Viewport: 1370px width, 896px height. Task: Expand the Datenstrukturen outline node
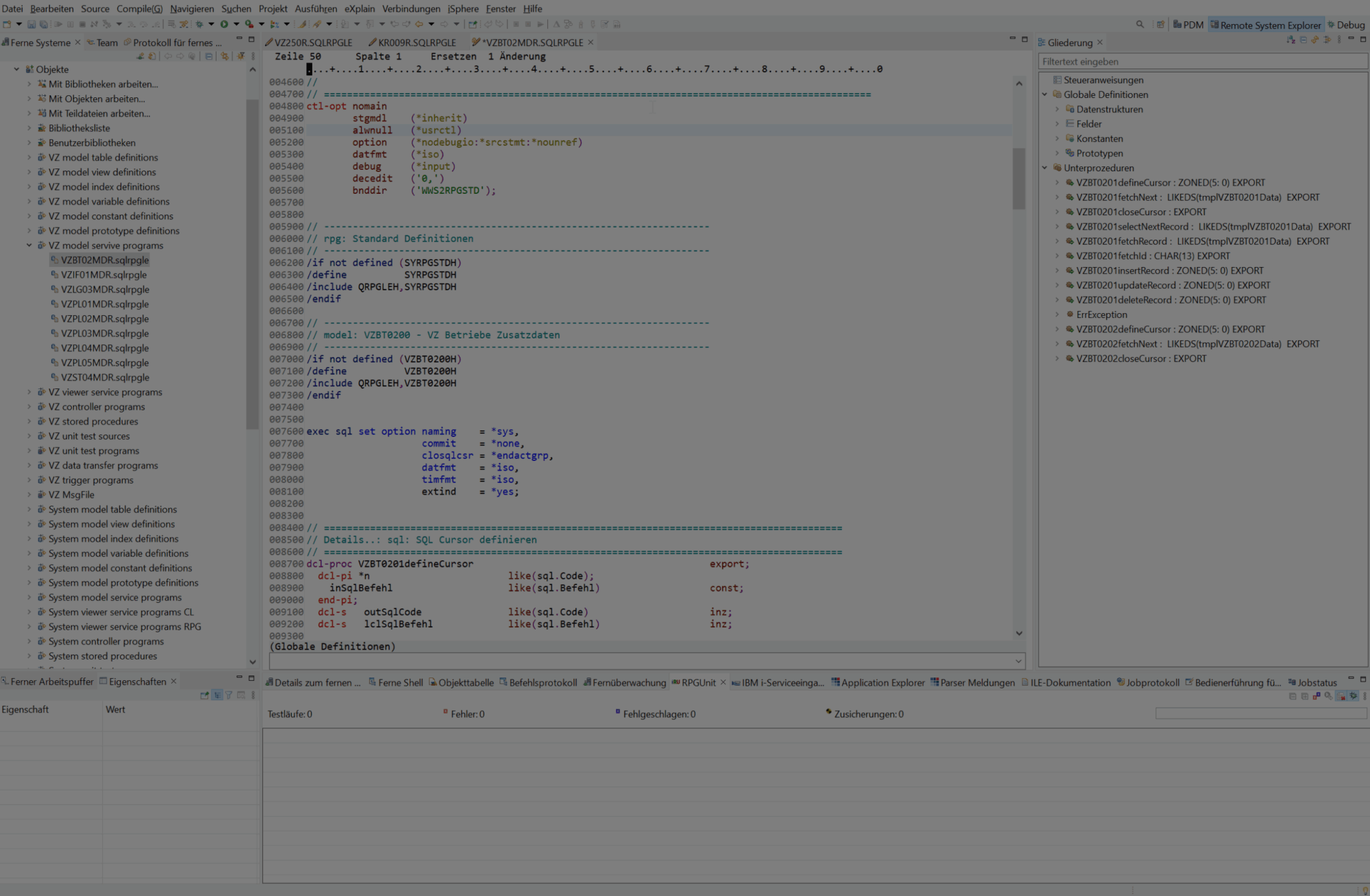tap(1057, 110)
